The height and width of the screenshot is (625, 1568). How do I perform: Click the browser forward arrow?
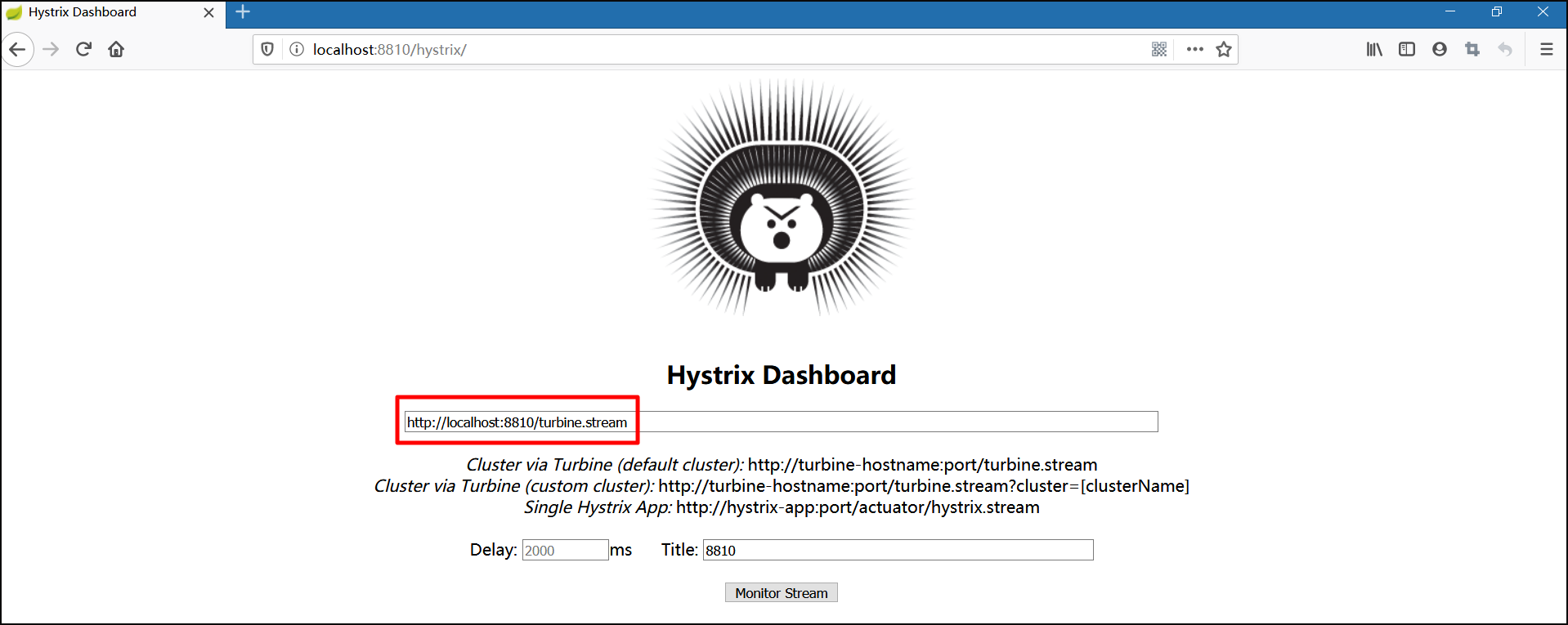point(51,50)
